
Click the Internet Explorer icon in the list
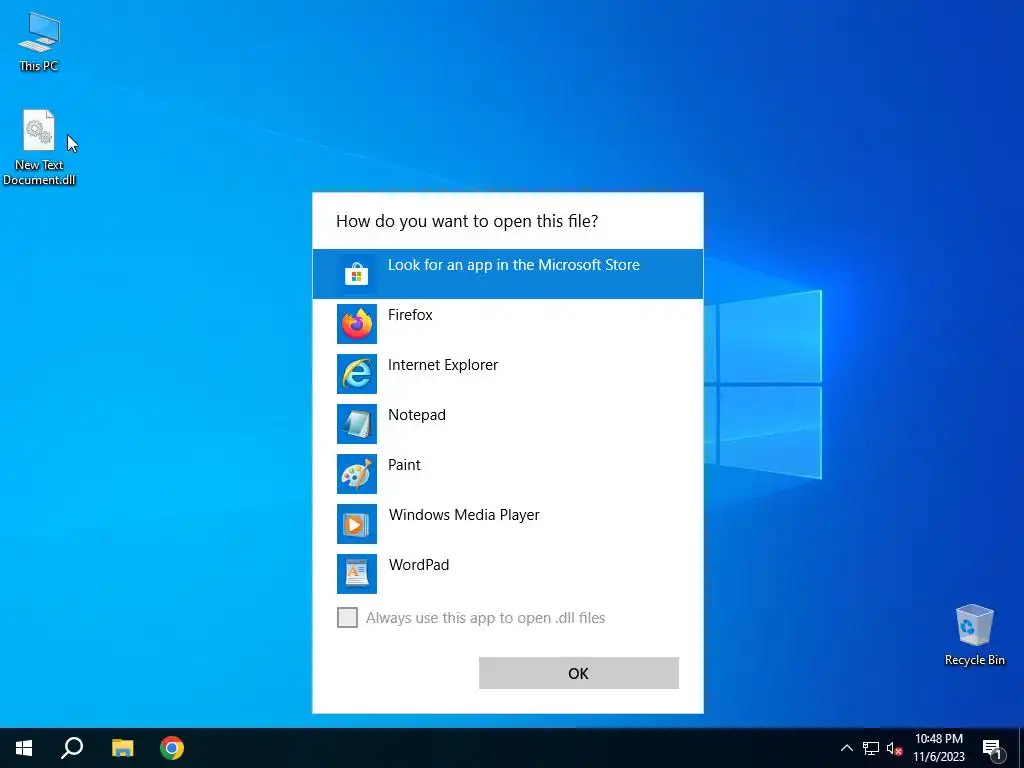click(357, 374)
